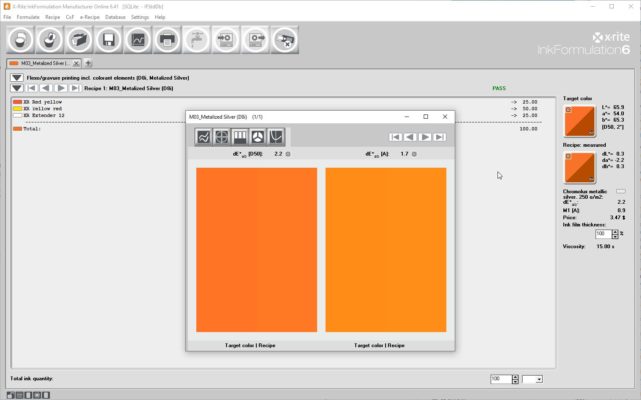Click the small checkbox on Target color swatch

(x=569, y=111)
